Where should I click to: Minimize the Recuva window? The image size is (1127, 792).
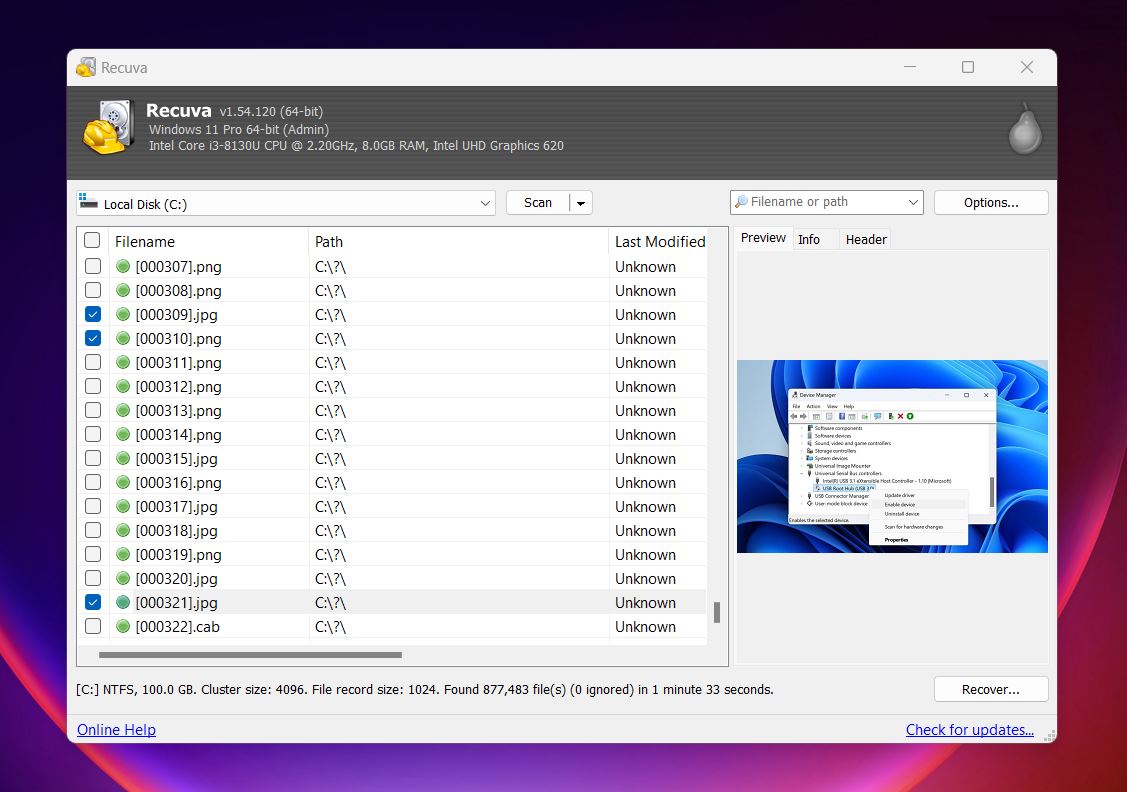tap(910, 67)
